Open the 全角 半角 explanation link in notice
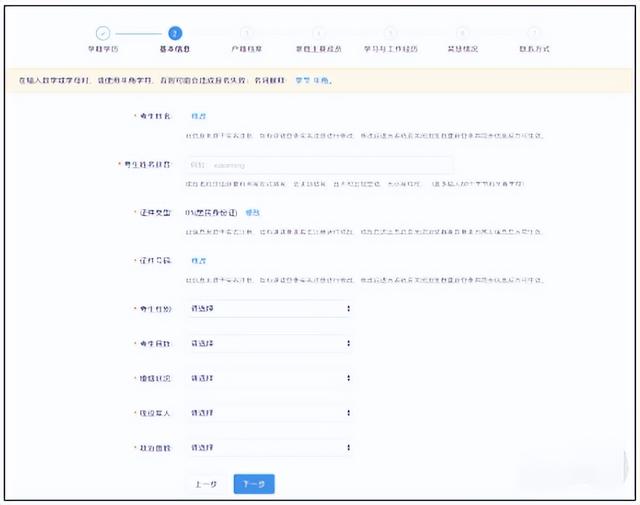Screen dimensions: 640x505 coord(313,80)
